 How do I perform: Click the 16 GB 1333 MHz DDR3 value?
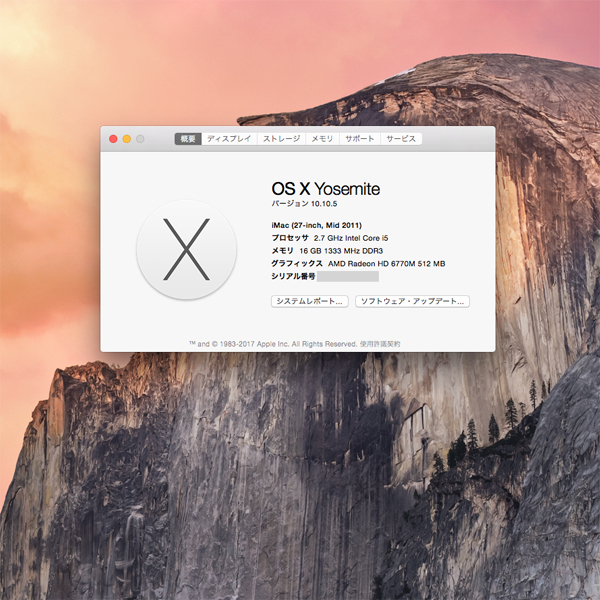[x=341, y=251]
